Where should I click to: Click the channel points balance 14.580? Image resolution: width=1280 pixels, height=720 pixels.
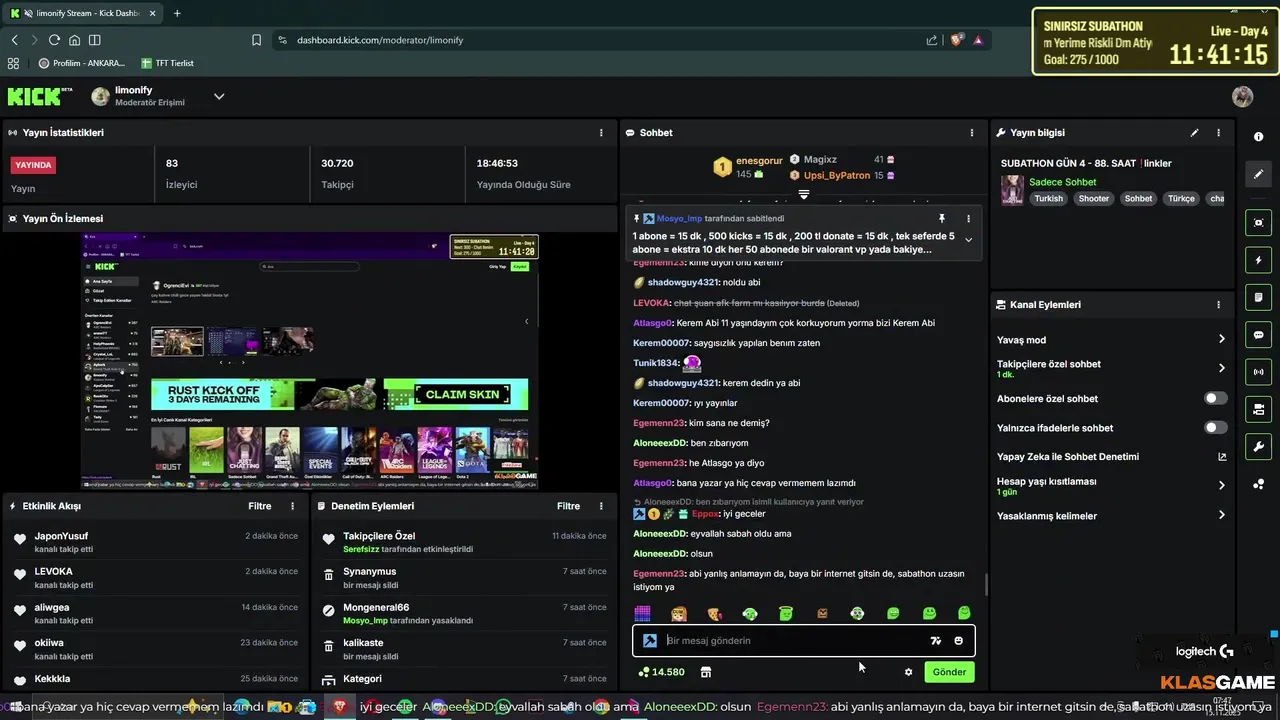[x=661, y=672]
